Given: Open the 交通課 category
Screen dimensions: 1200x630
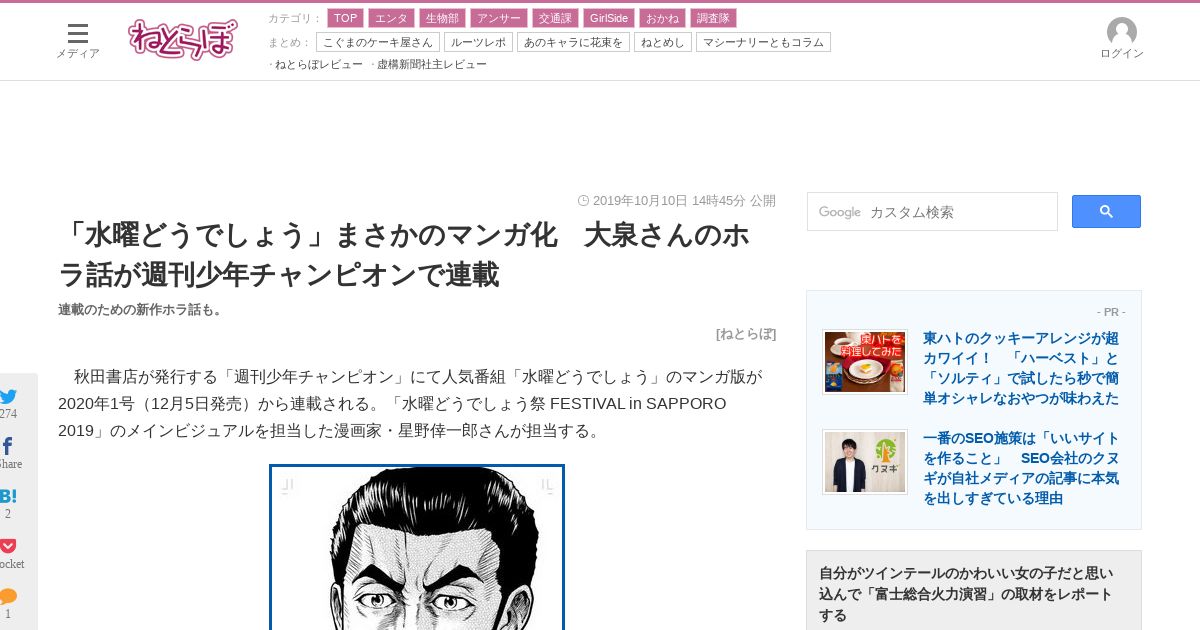Looking at the screenshot, I should 555,18.
